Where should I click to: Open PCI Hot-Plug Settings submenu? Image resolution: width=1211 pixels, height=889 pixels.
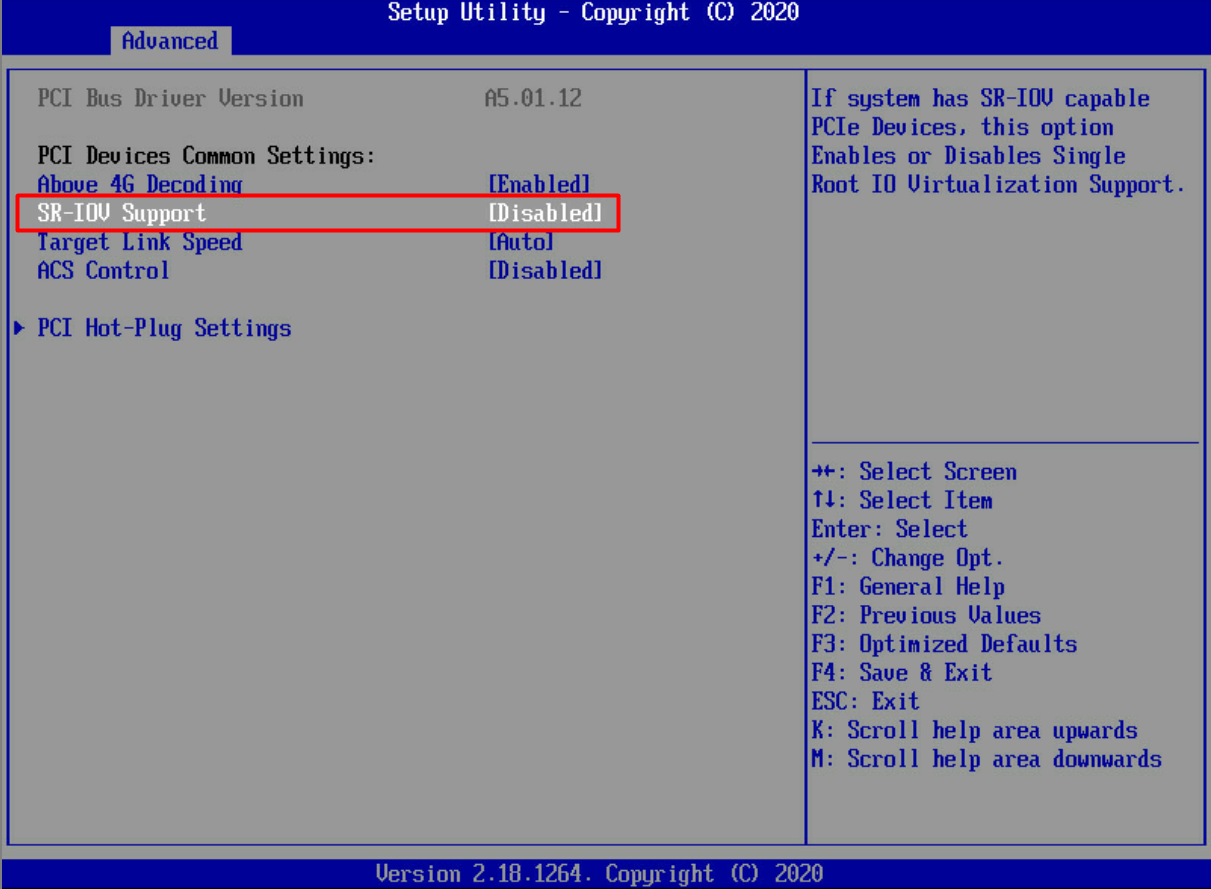tap(164, 328)
